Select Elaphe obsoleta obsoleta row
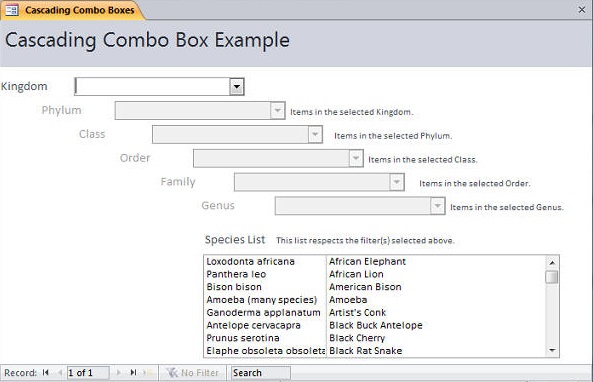 pos(265,351)
